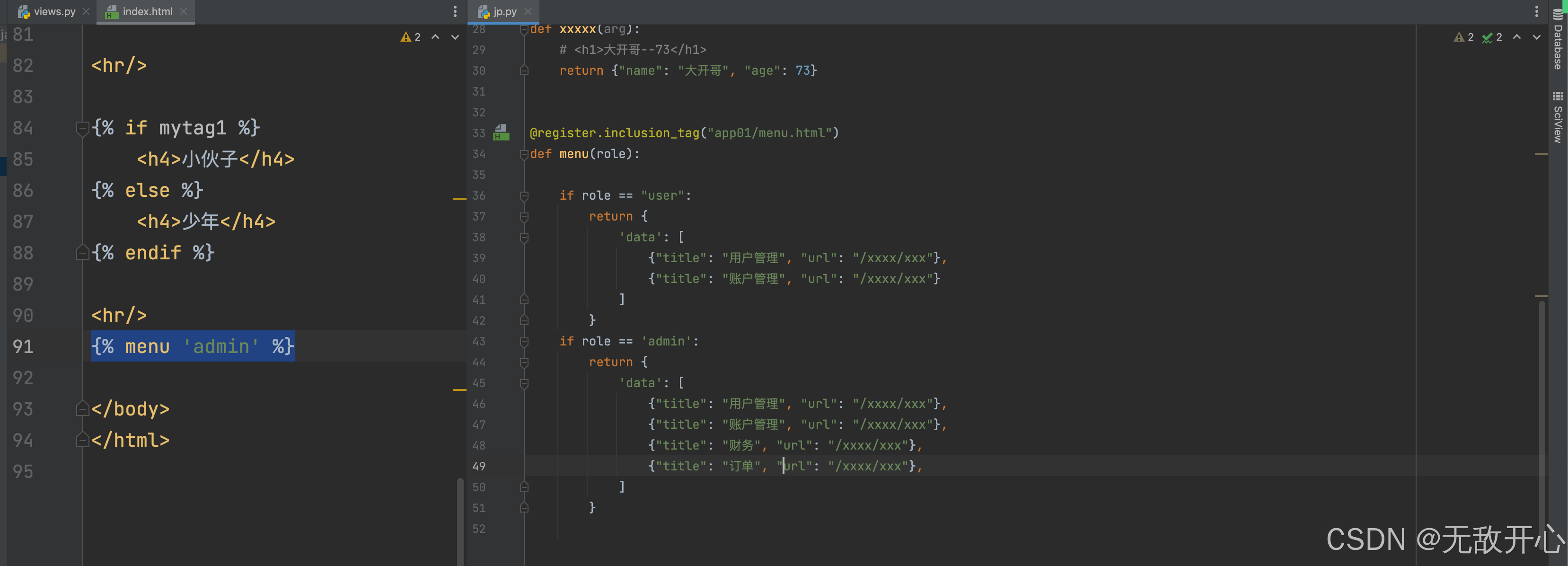The height and width of the screenshot is (566, 1568).
Task: Go to previous highlighted problem in index.html
Action: pyautogui.click(x=435, y=37)
